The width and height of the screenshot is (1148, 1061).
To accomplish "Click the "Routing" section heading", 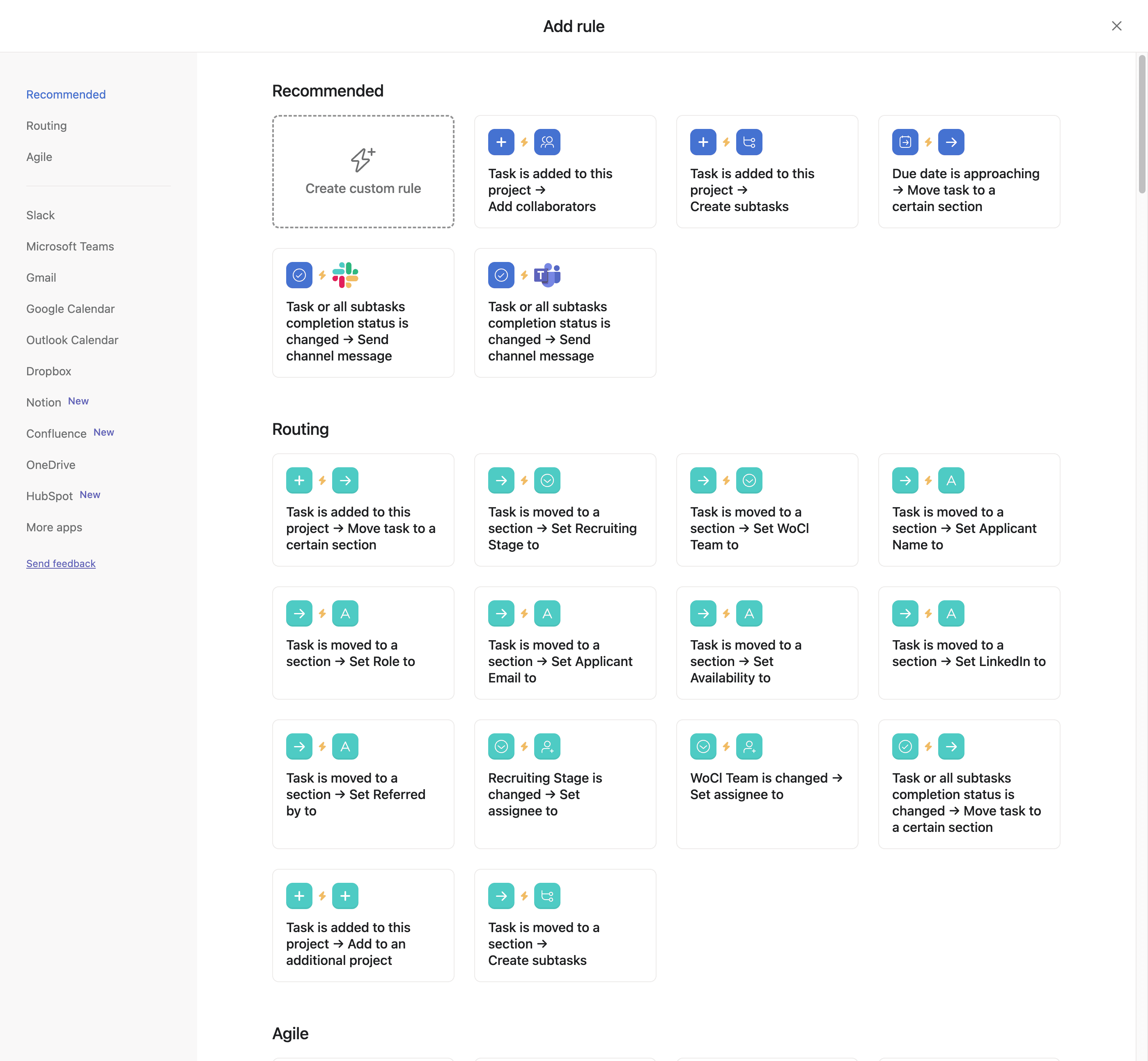I will point(300,429).
